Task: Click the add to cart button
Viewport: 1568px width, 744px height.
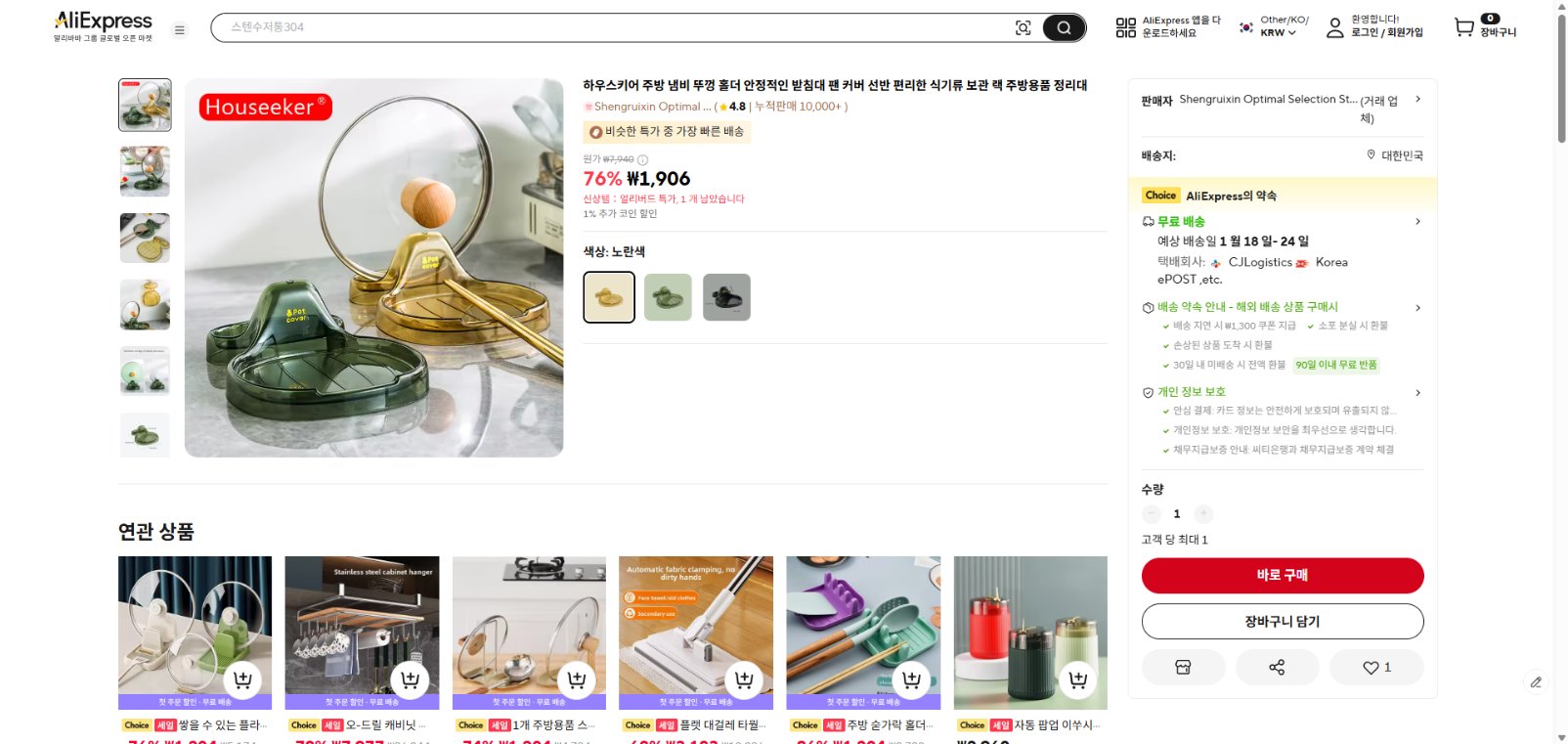Action: (1282, 621)
